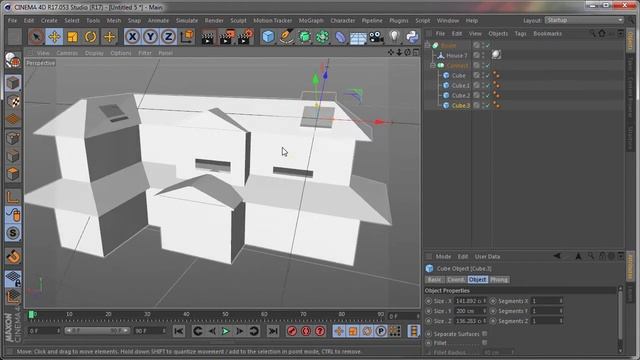Screen dimensions: 640x360
Task: Open the viewport Options menu
Action: click(121, 53)
